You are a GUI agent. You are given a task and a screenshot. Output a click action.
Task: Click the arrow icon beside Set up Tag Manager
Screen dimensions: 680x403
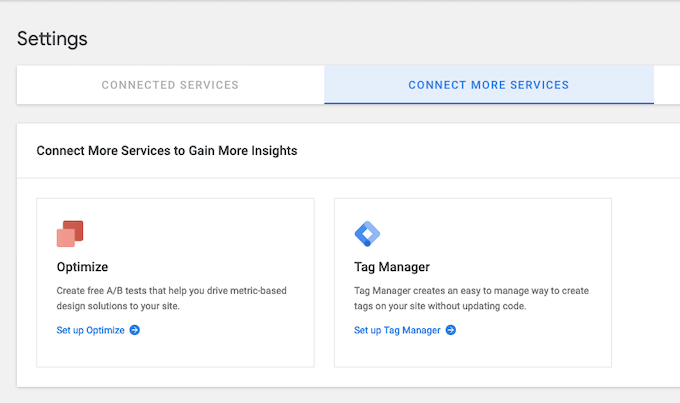[451, 330]
